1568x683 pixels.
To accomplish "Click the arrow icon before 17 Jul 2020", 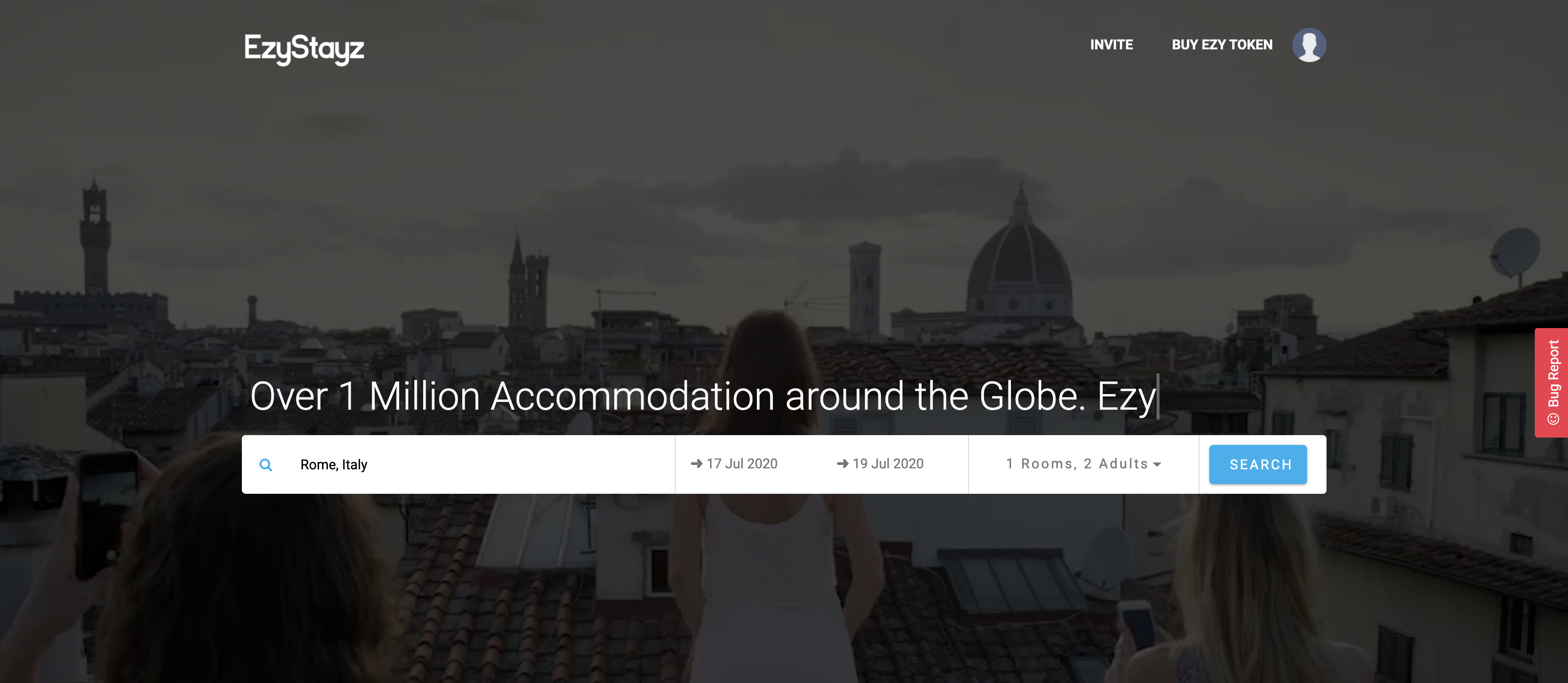I will coord(696,463).
